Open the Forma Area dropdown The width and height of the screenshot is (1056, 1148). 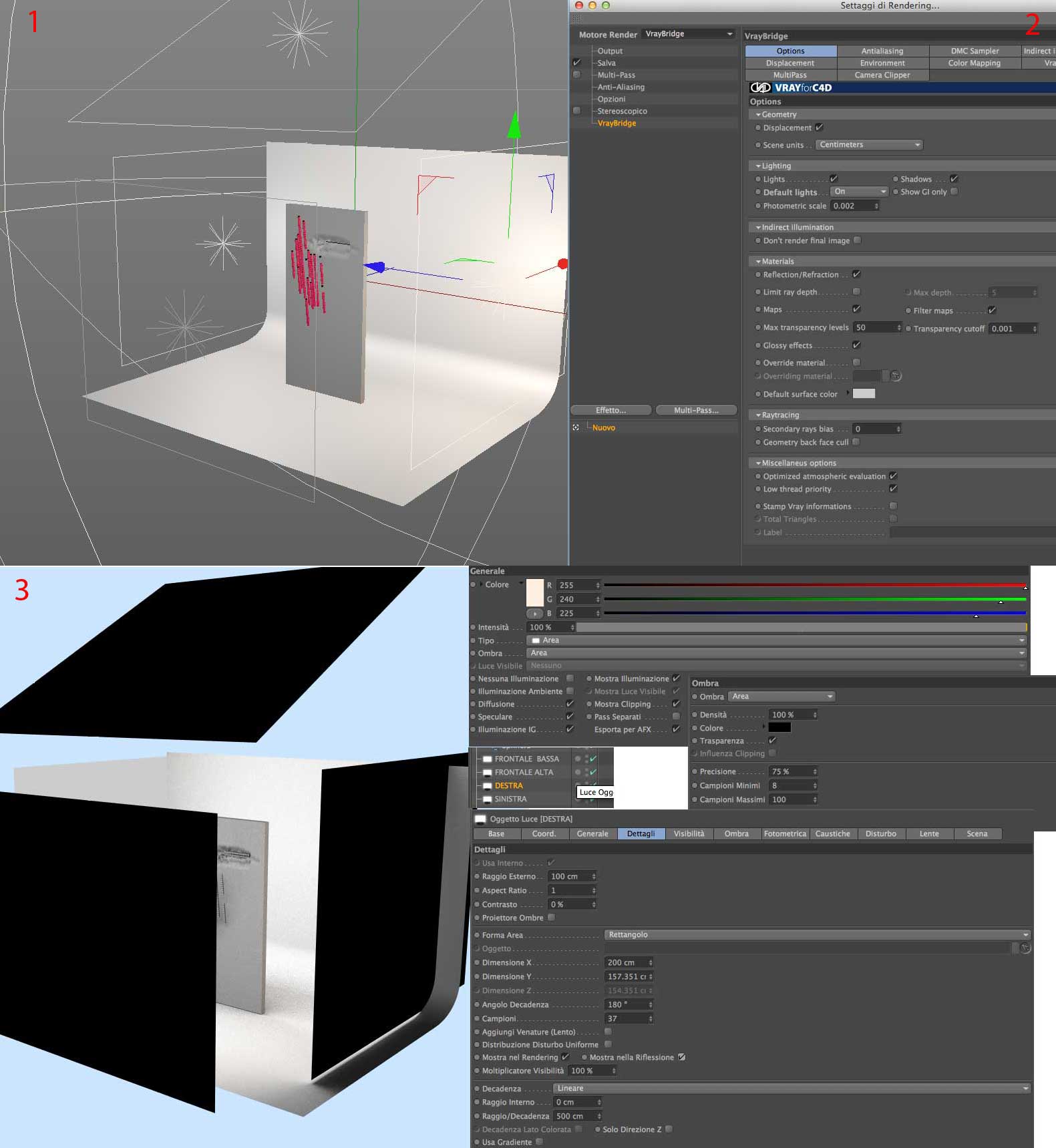pyautogui.click(x=818, y=935)
